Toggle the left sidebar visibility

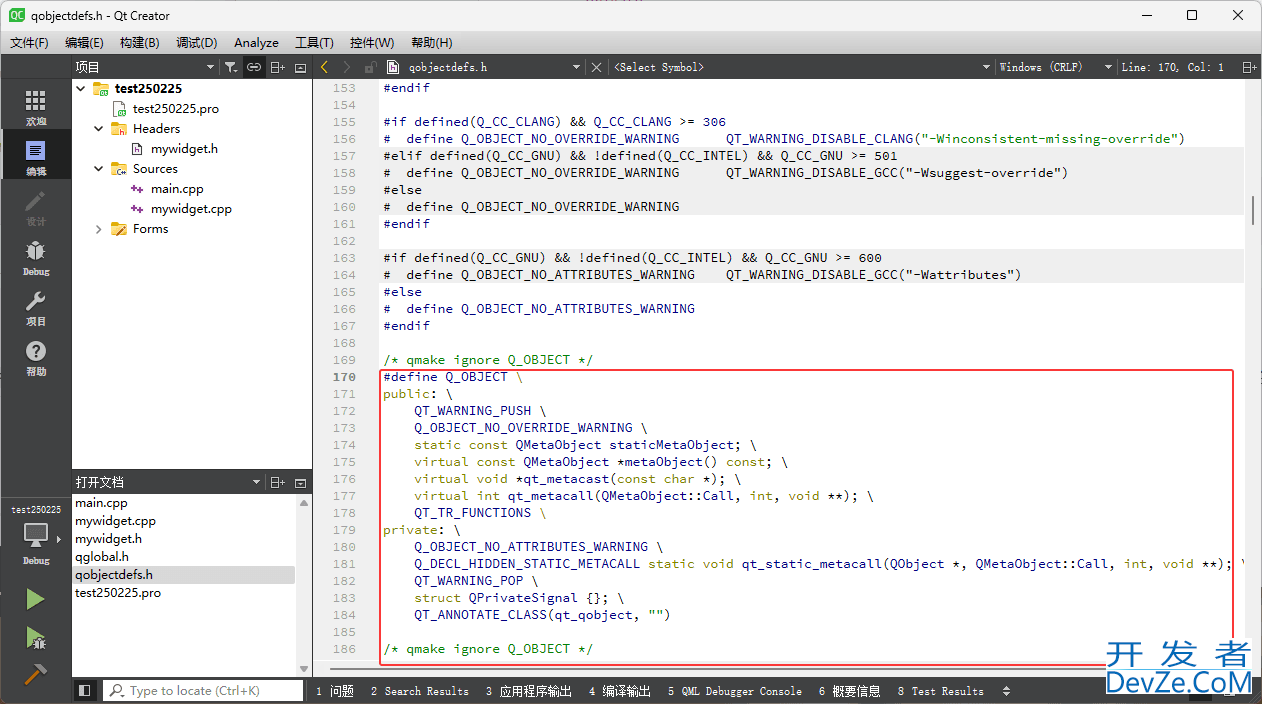pos(85,690)
